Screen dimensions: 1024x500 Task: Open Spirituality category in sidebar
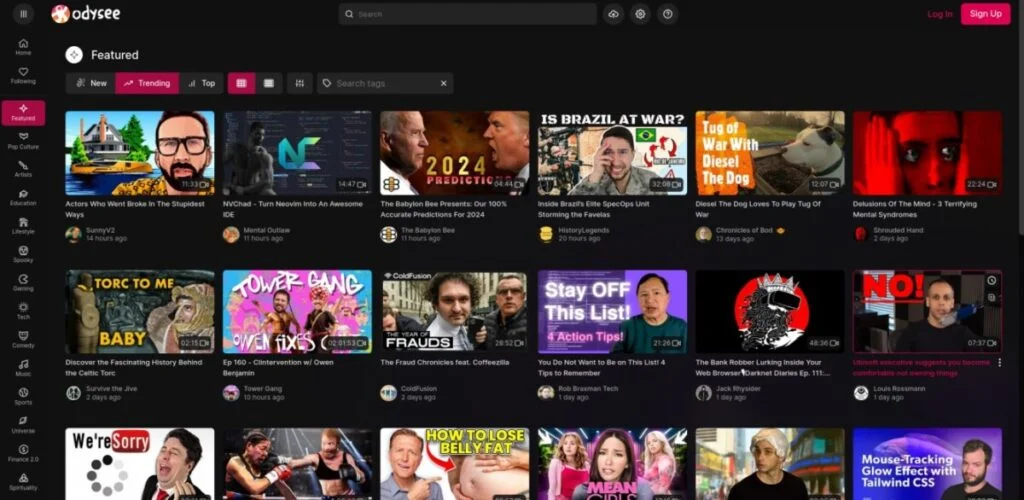(x=24, y=482)
